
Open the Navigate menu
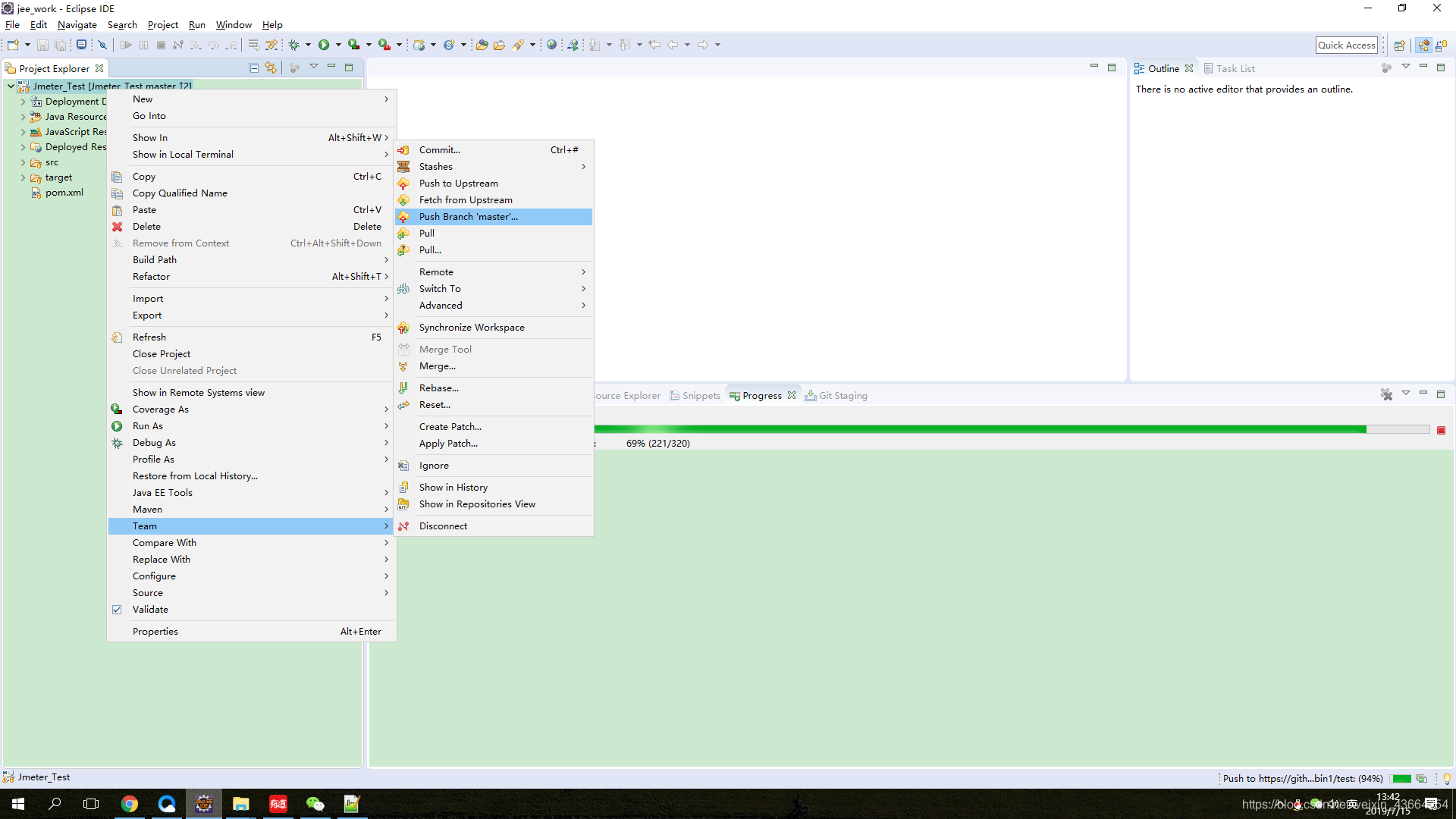[77, 25]
